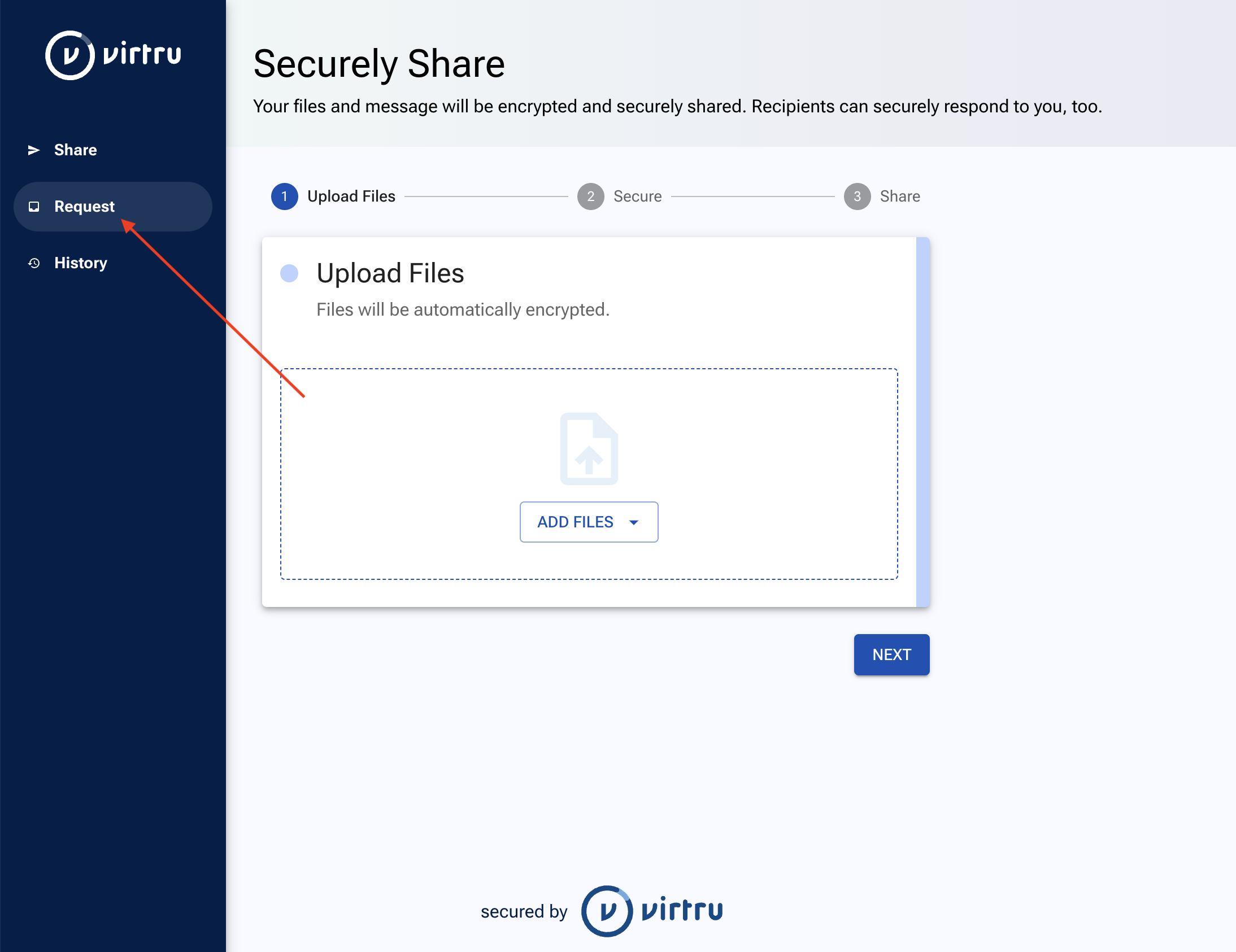View History from the navigation panel

[80, 263]
